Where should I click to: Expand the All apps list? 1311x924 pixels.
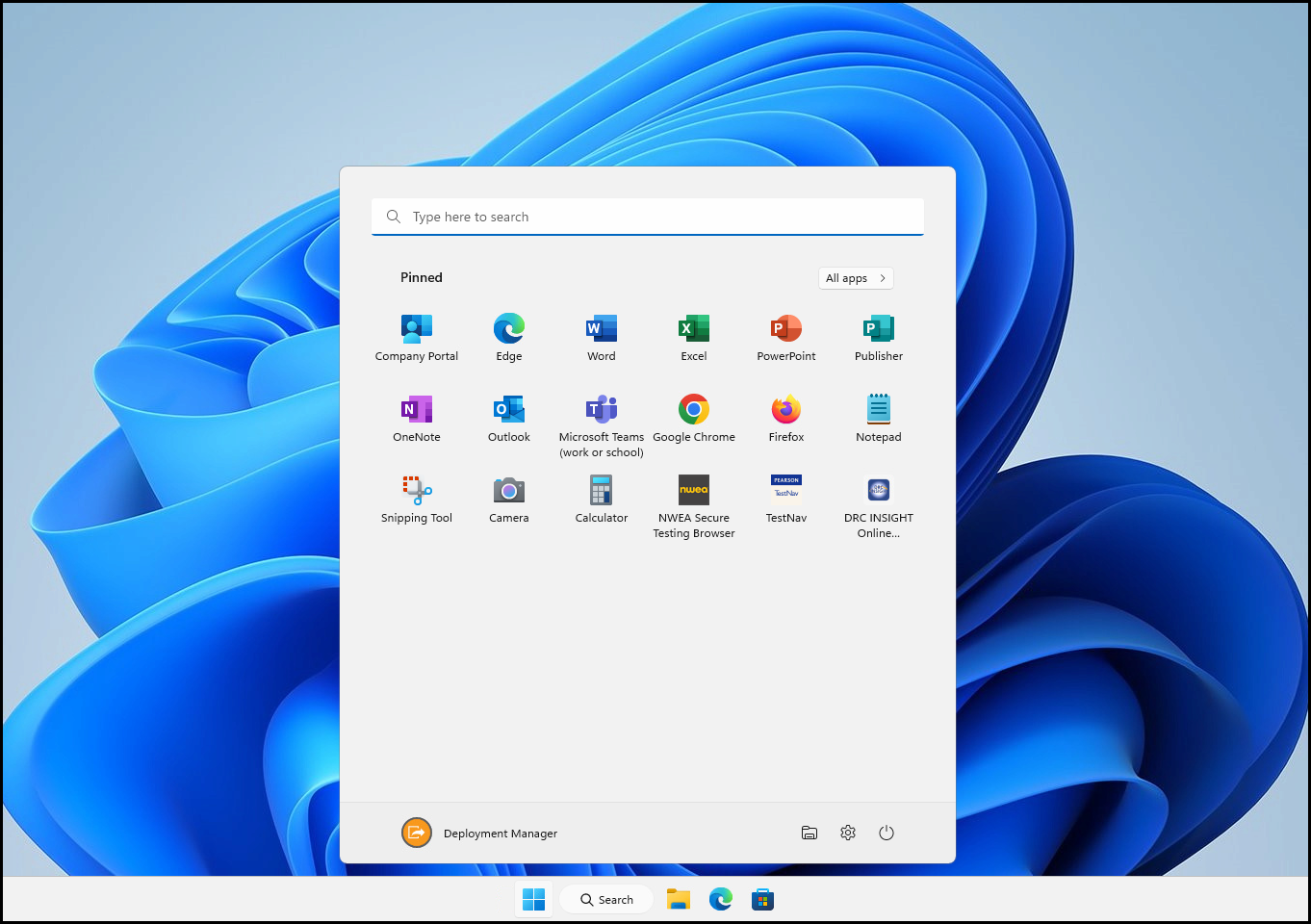click(x=856, y=278)
